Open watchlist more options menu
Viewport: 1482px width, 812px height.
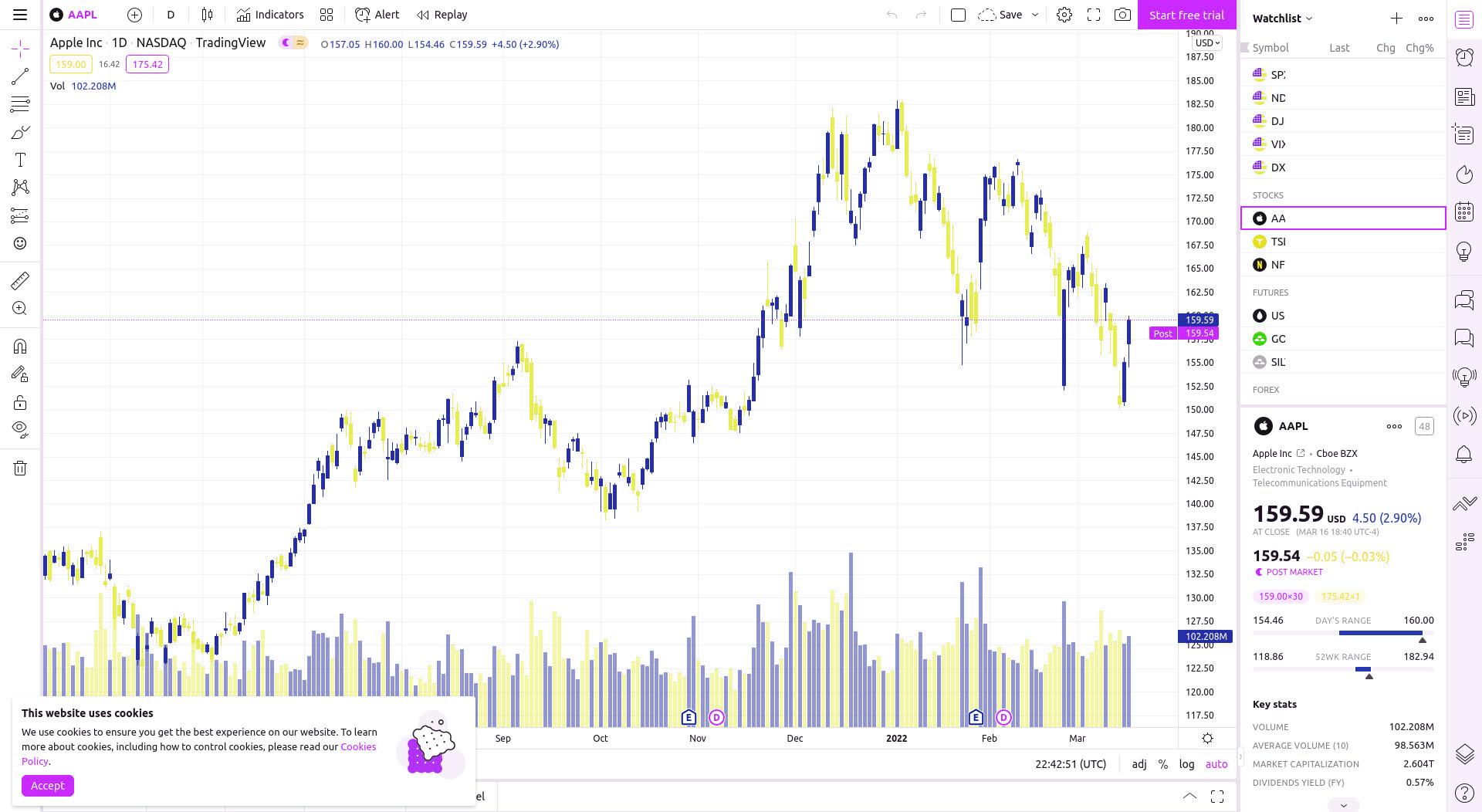pos(1426,19)
